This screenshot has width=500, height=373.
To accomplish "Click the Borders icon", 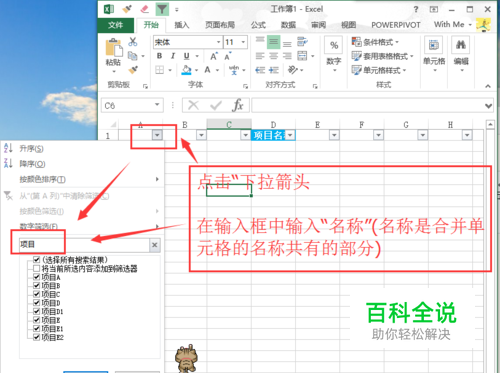I will tap(160, 70).
